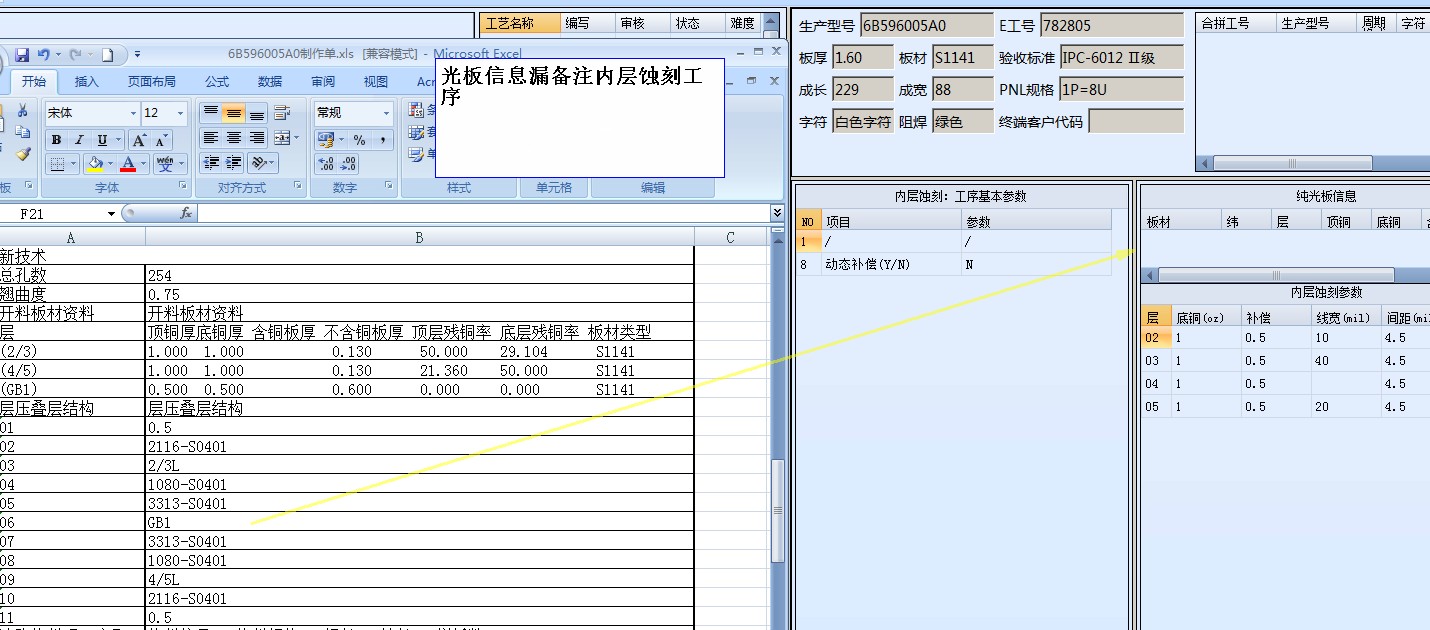
Task: Open the Customize Quick Access Toolbar arrow
Action: [137, 54]
